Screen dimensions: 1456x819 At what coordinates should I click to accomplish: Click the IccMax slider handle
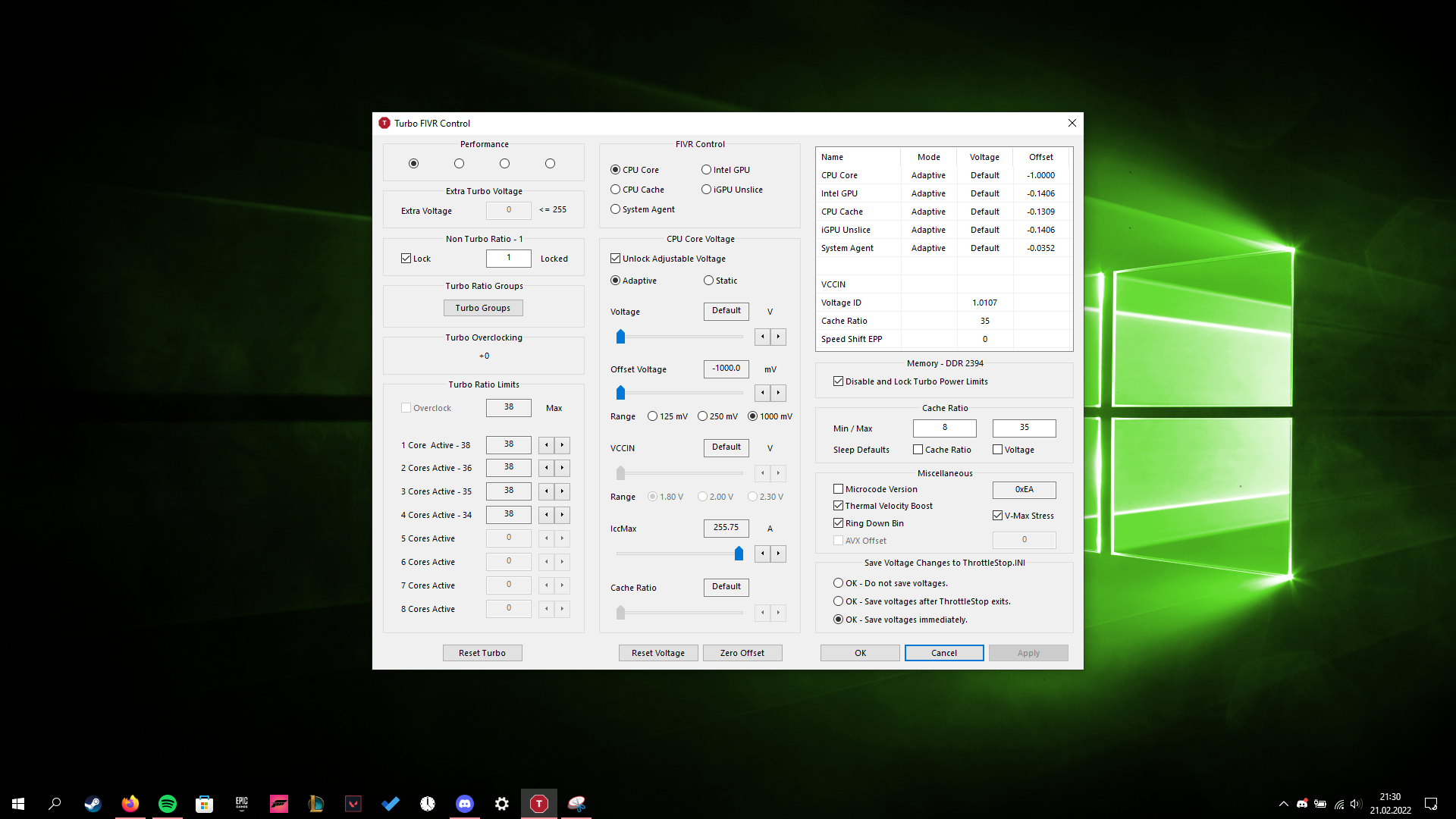pos(739,554)
